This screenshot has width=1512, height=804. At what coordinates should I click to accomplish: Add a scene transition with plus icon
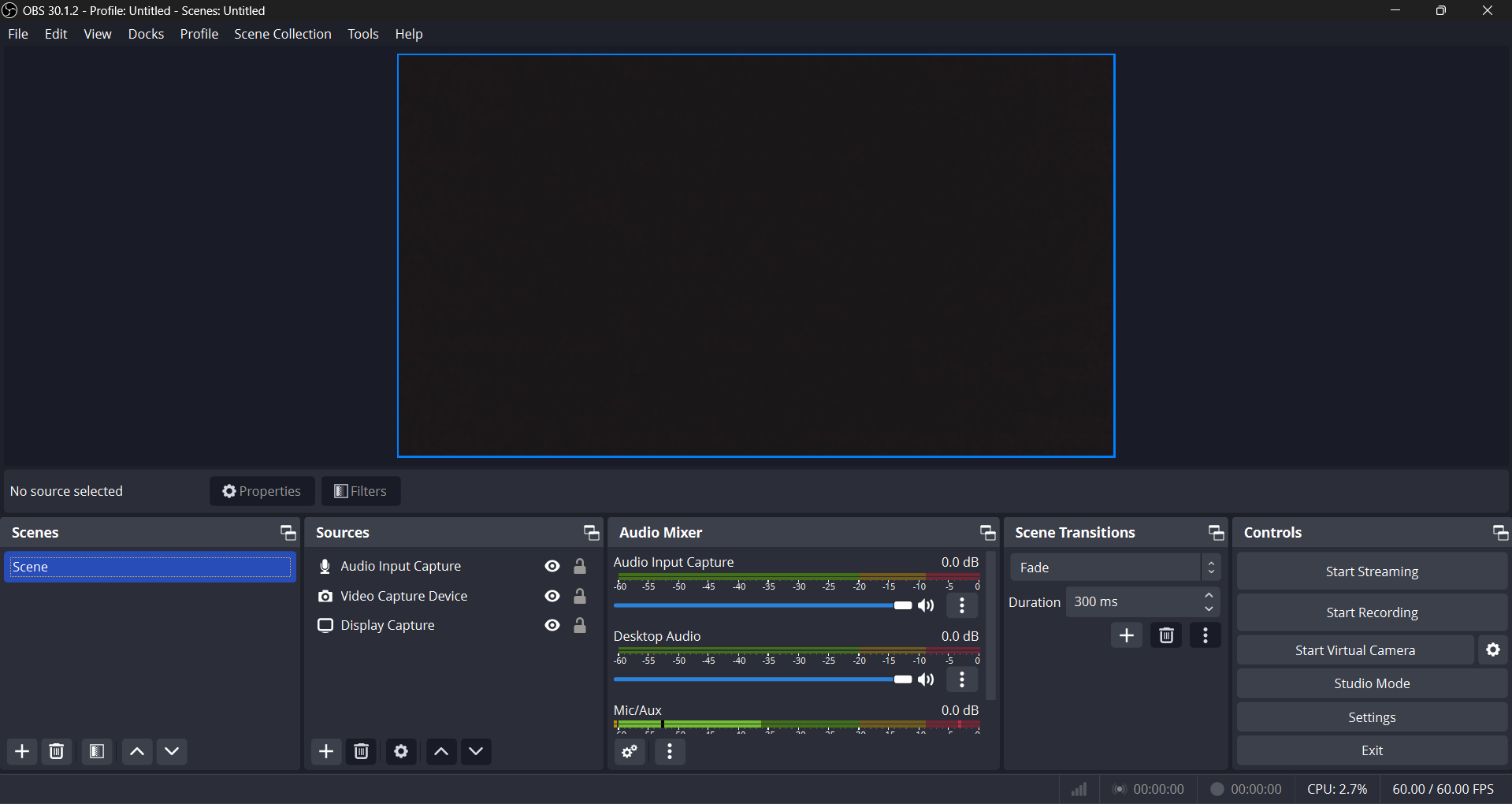point(1127,635)
